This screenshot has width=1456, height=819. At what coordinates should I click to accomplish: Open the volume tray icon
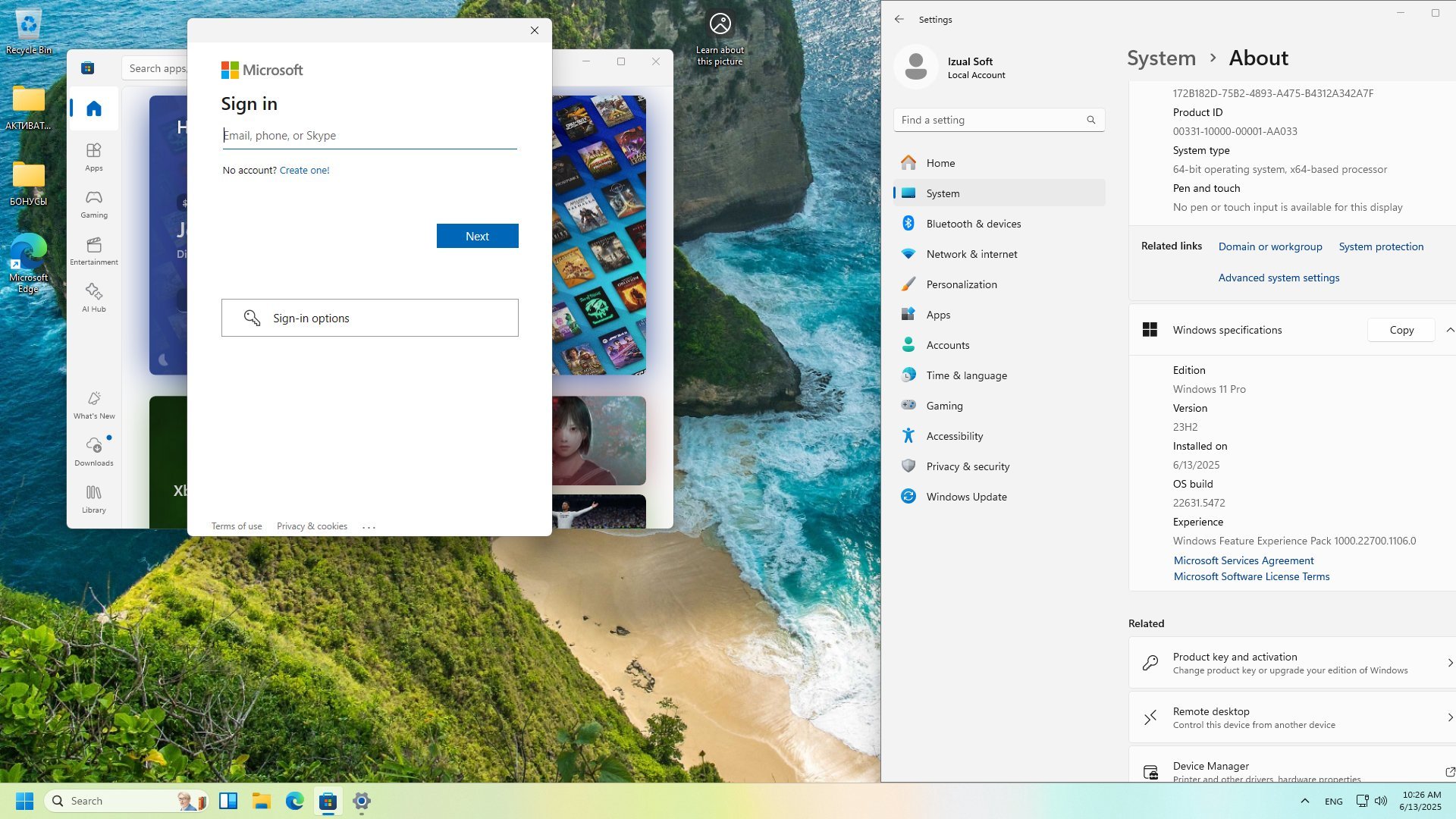[x=1381, y=801]
